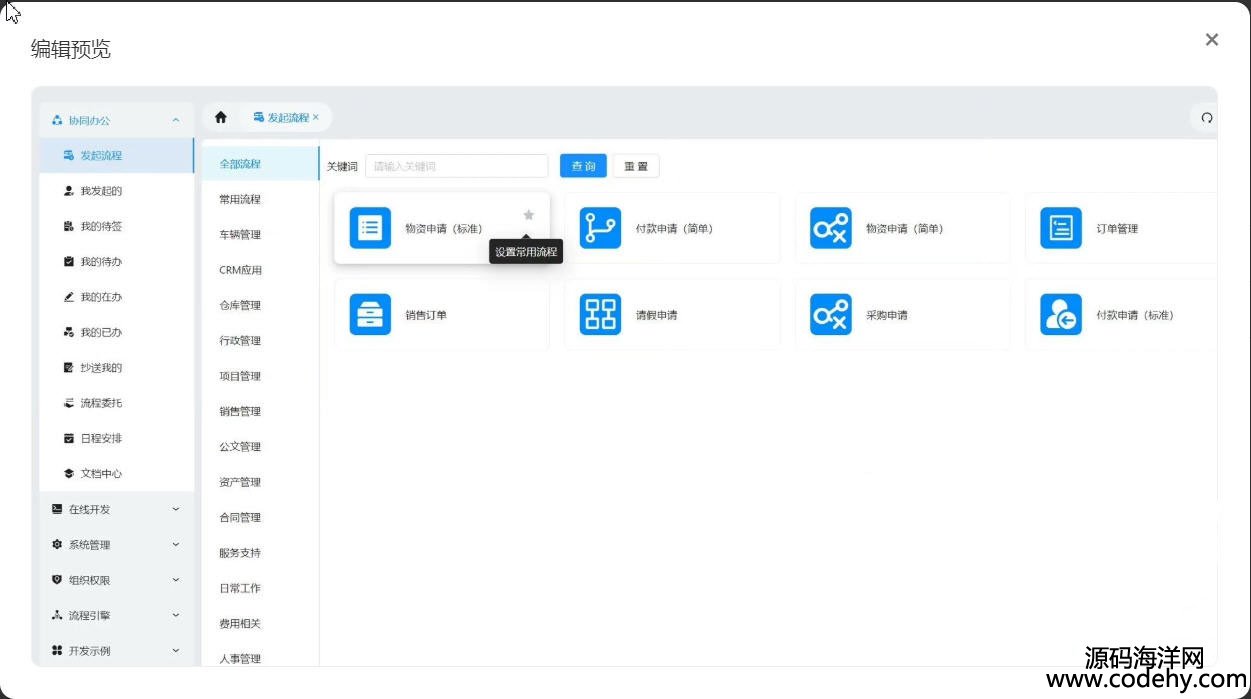1251x699 pixels.
Task: Open the 订单管理 process icon
Action: coord(1060,228)
